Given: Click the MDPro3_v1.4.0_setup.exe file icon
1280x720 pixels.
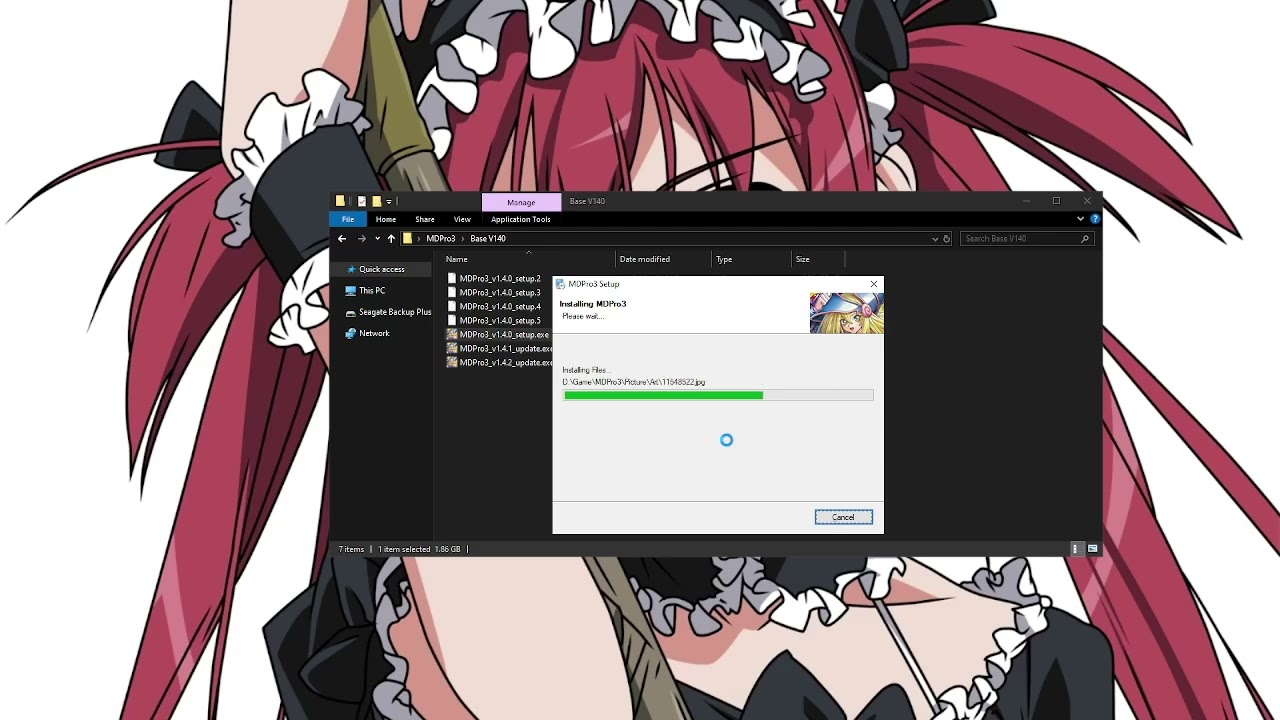Looking at the screenshot, I should click(x=452, y=335).
